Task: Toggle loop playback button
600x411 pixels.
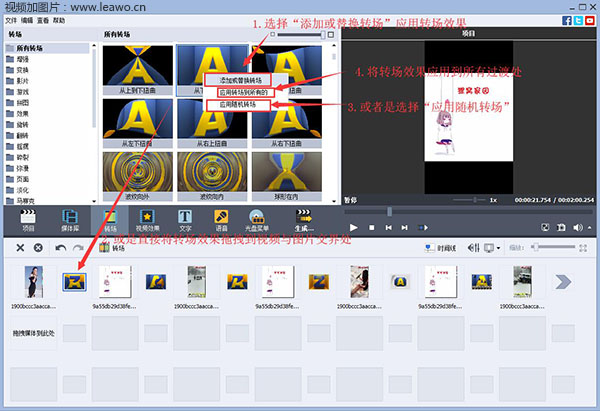Action: pyautogui.click(x=423, y=227)
